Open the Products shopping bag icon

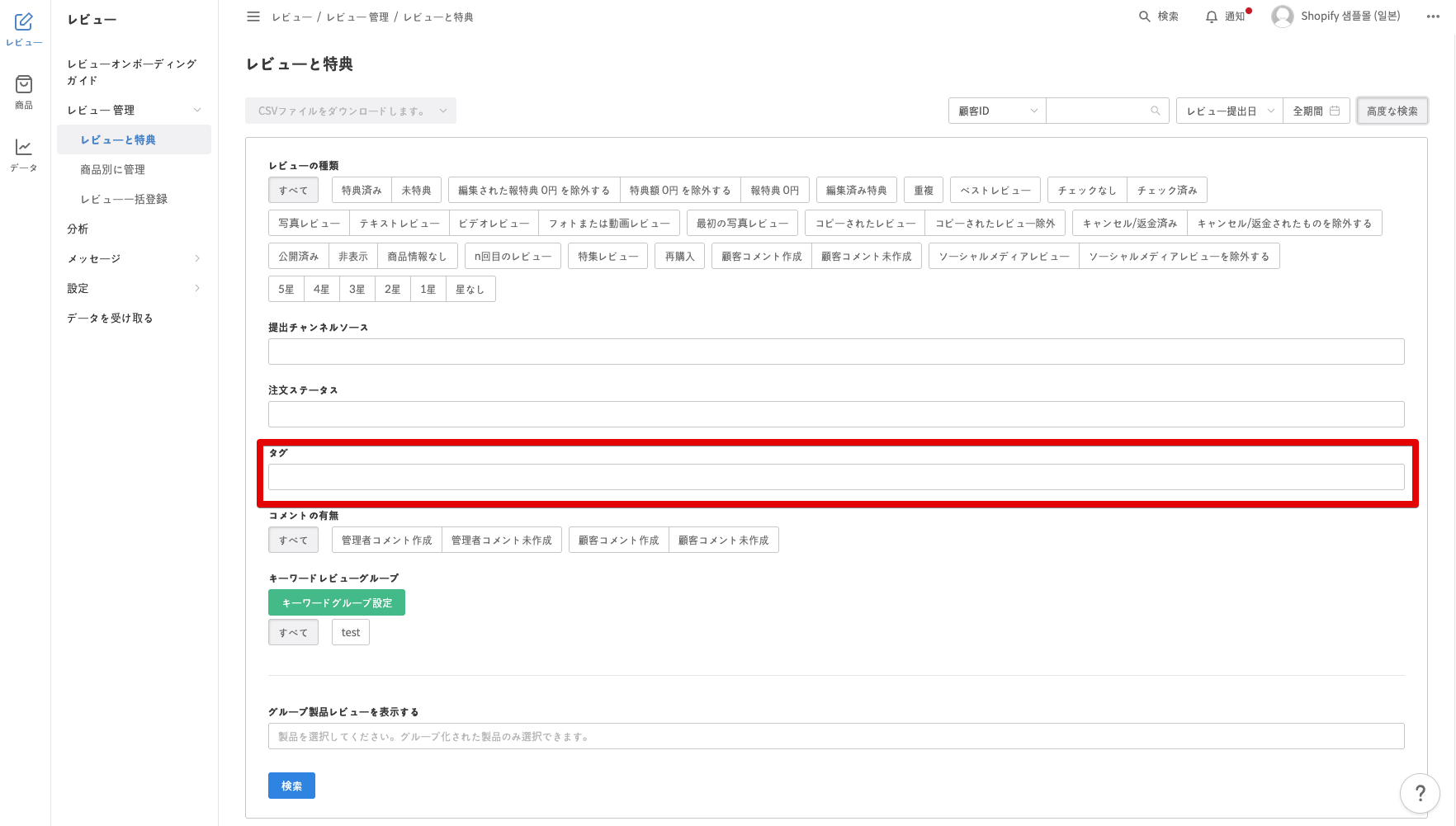coord(24,84)
